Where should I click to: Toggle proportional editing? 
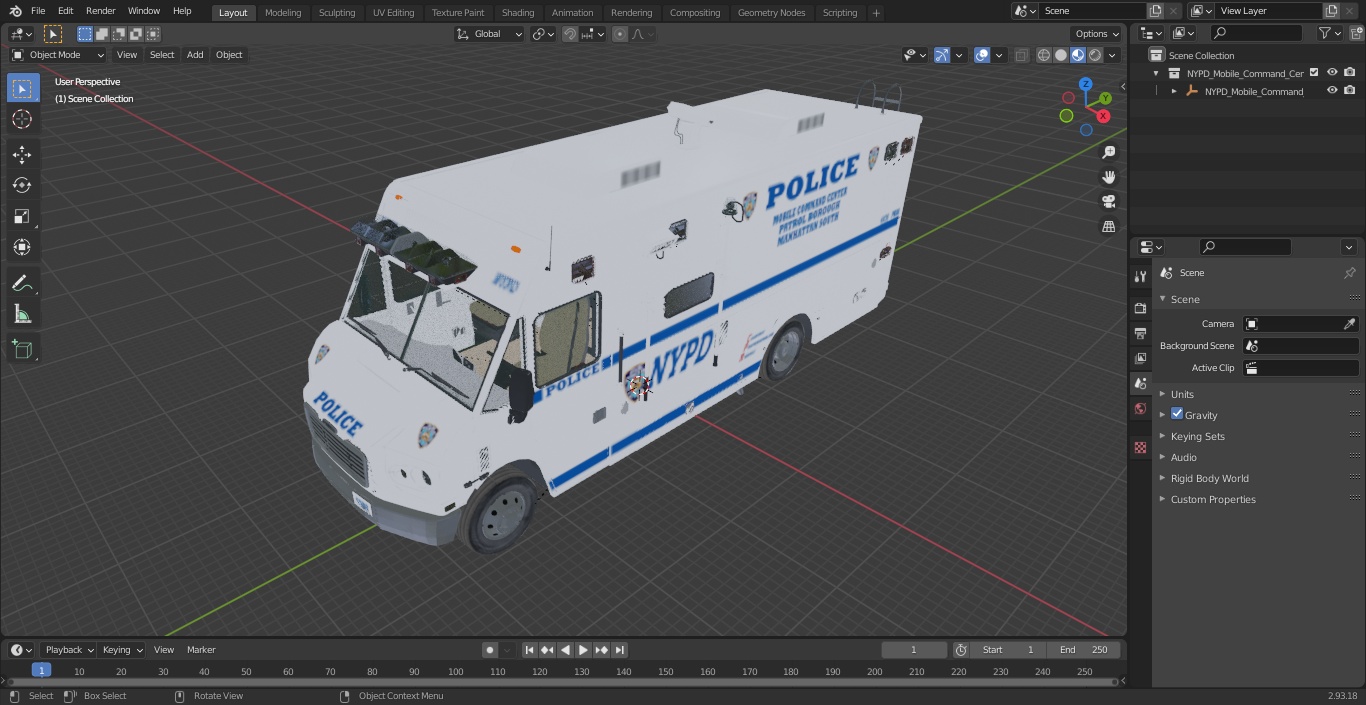click(620, 34)
